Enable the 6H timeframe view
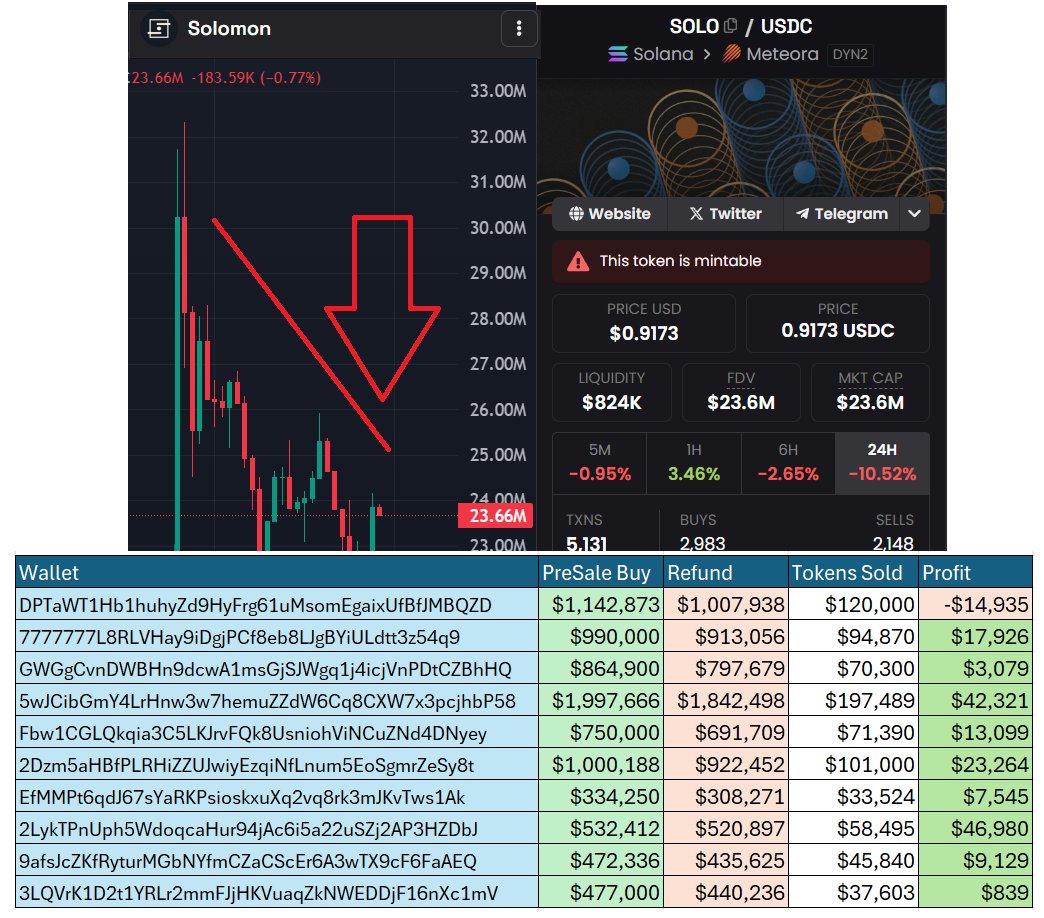The width and height of the screenshot is (1044, 918). 787,460
